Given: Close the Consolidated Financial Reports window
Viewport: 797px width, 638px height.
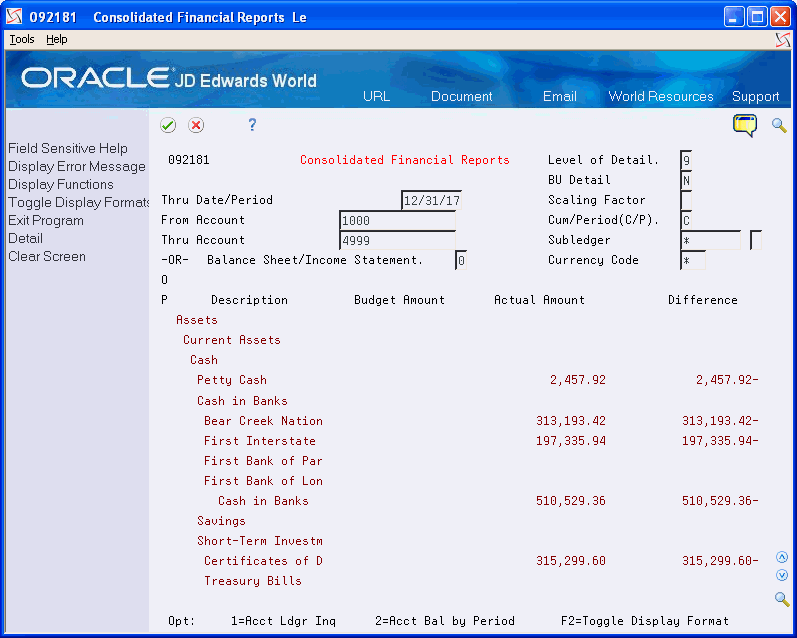Looking at the screenshot, I should (780, 17).
